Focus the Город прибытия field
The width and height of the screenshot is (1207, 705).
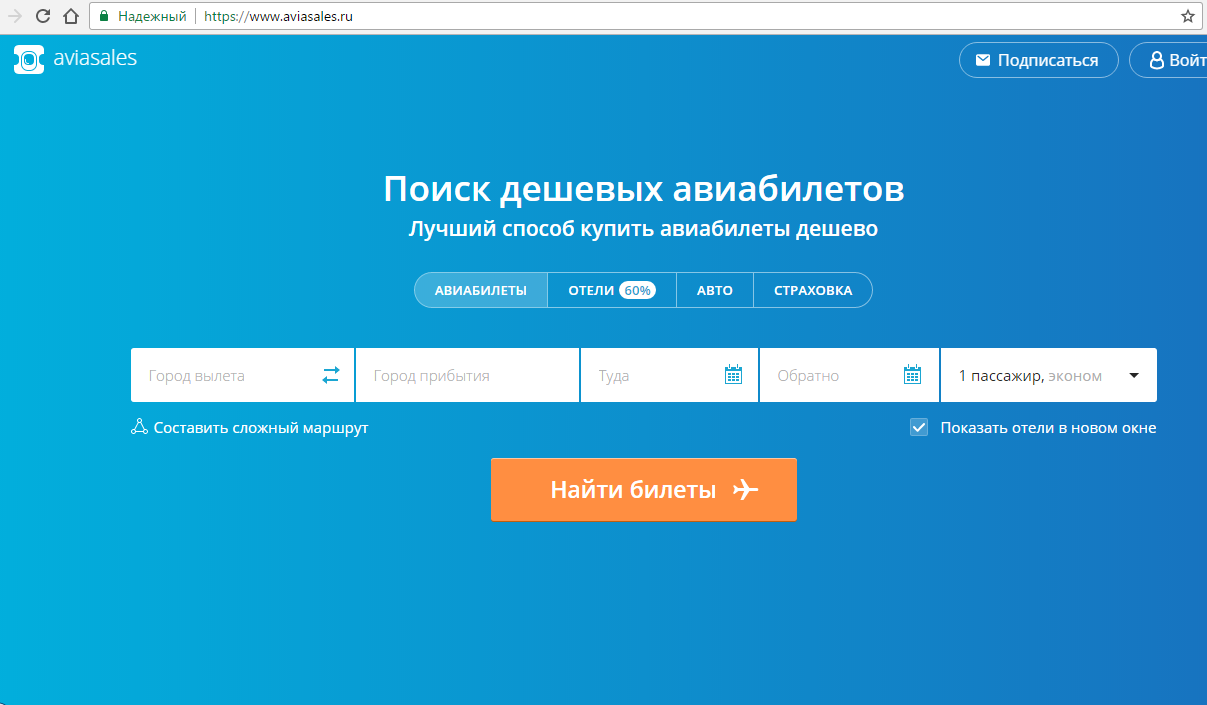coord(465,376)
